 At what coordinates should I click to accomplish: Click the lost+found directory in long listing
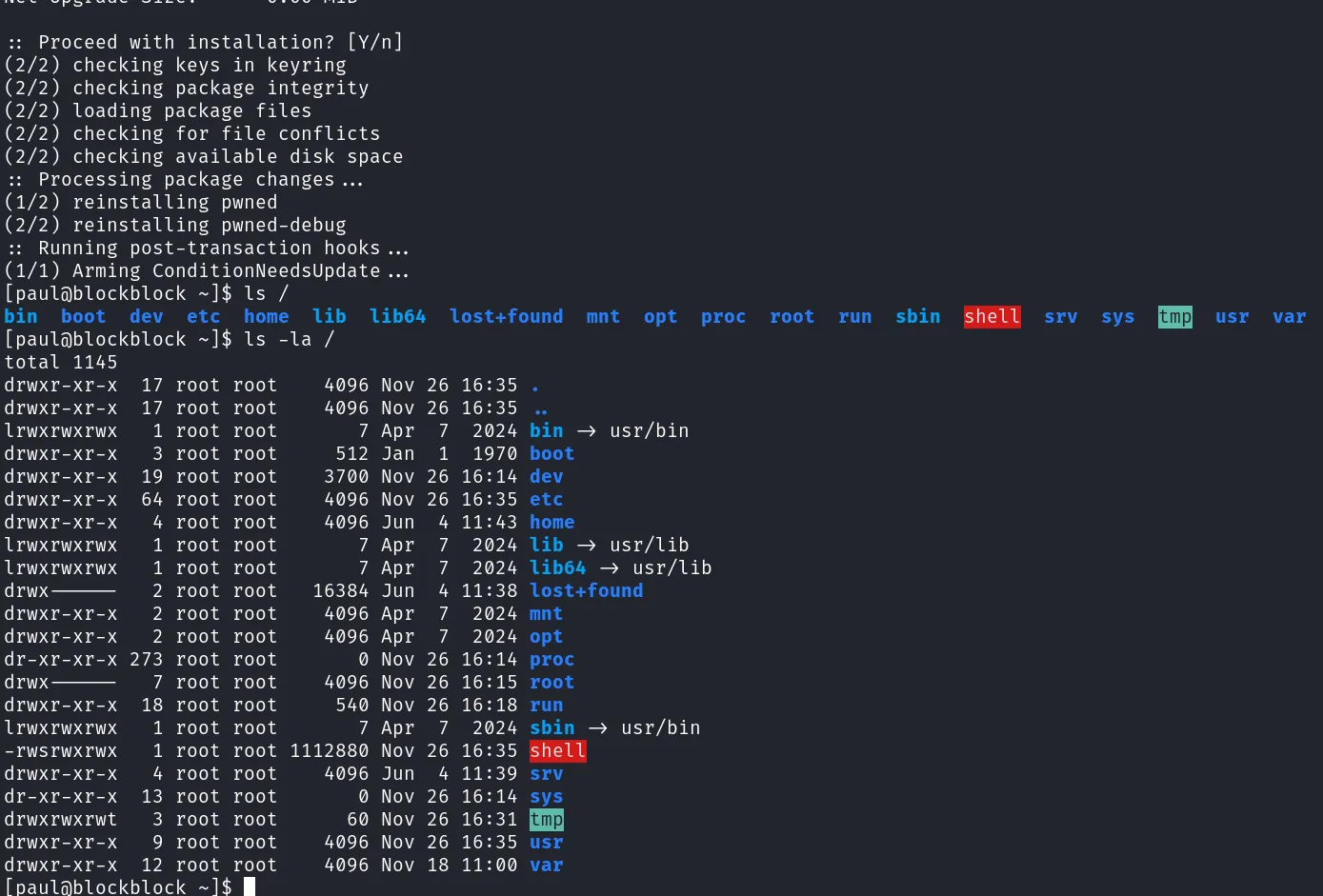(x=587, y=590)
